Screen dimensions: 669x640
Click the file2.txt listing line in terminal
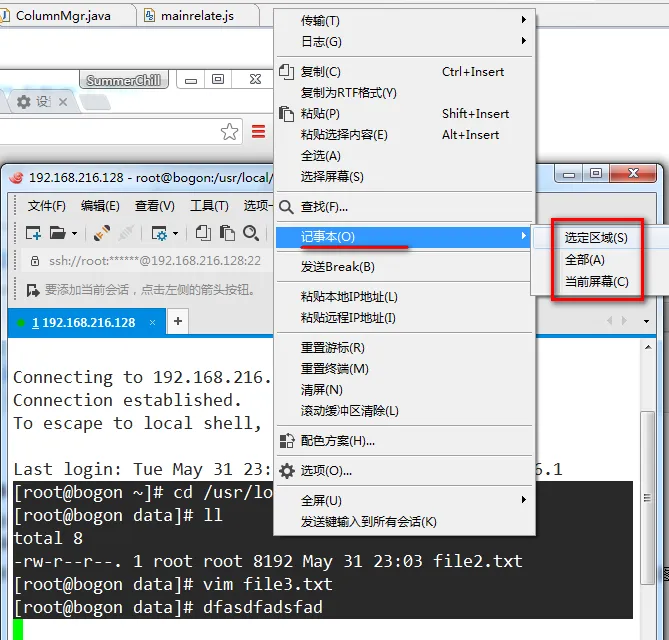[x=268, y=561]
